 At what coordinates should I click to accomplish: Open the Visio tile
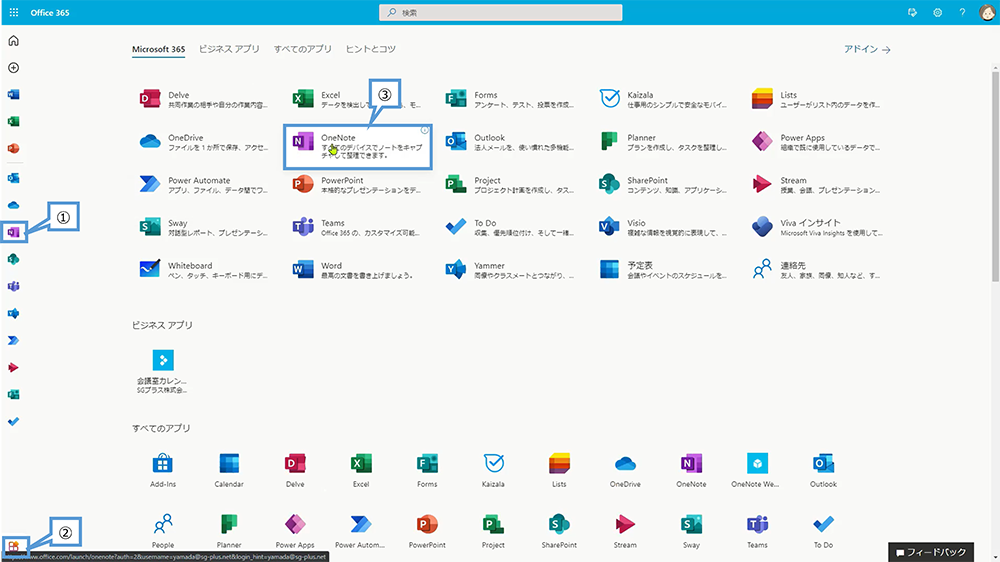coord(663,227)
